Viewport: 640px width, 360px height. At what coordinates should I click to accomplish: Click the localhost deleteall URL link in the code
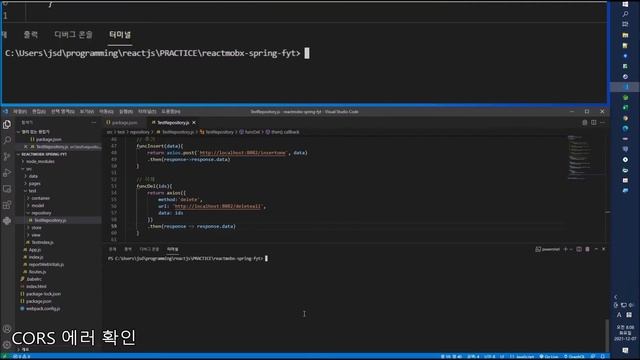point(218,206)
